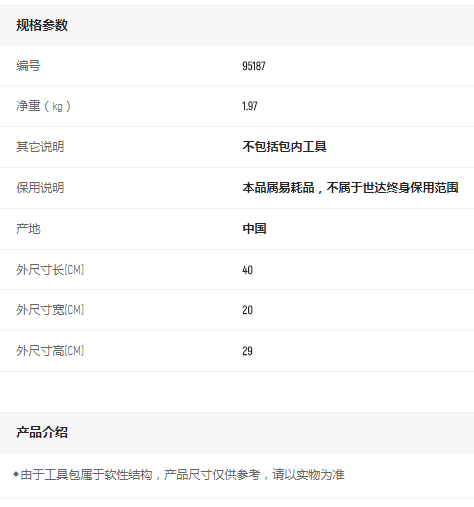Select the 产地 label
This screenshot has height=507, width=474.
(x=28, y=229)
